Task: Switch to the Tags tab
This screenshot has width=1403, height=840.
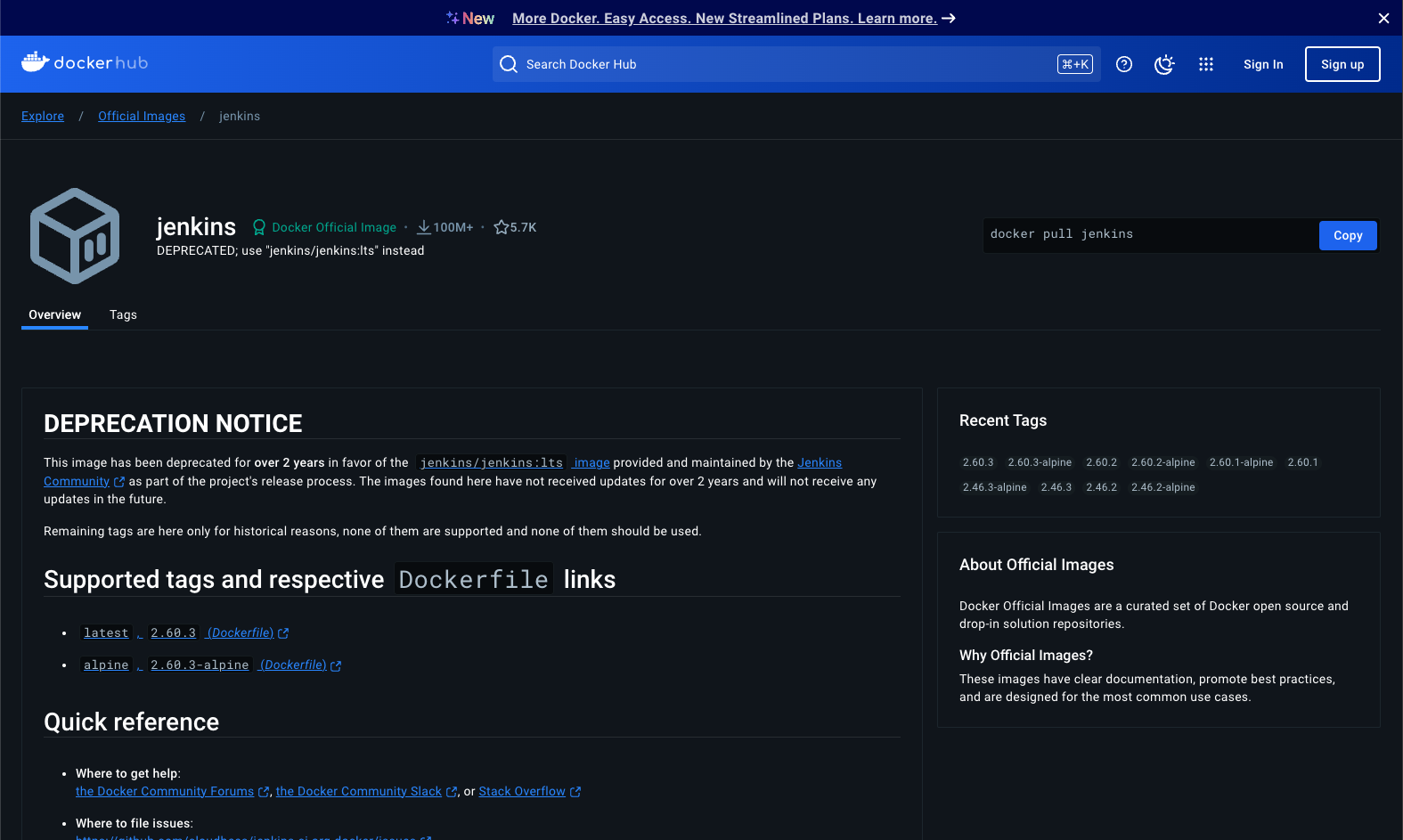Action: 123,314
